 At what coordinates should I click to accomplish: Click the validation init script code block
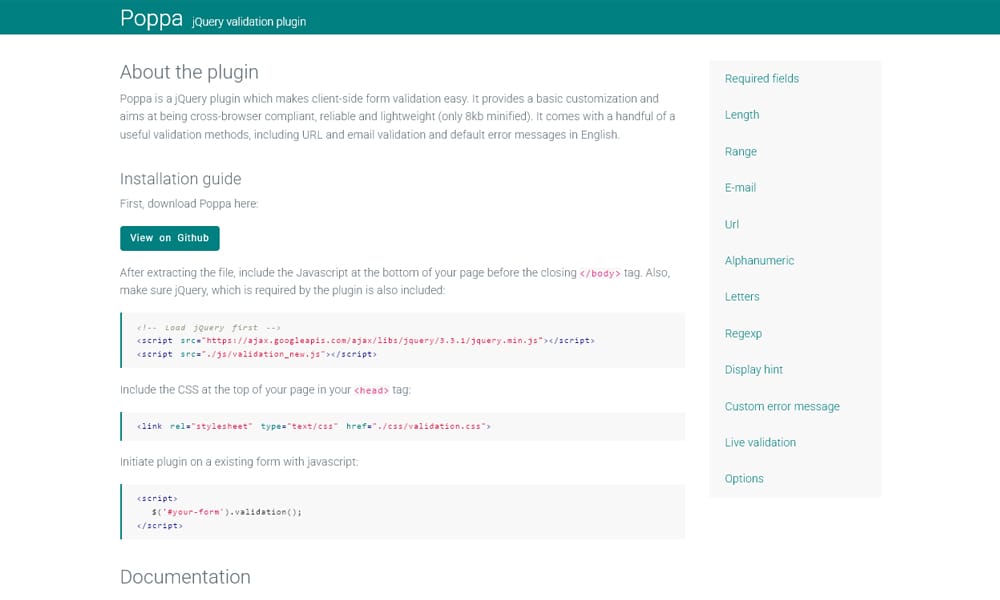pos(402,512)
